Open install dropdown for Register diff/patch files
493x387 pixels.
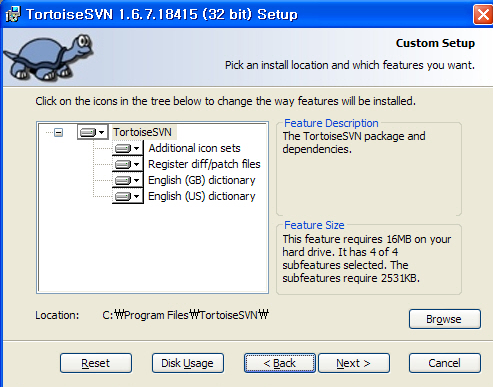pos(128,164)
